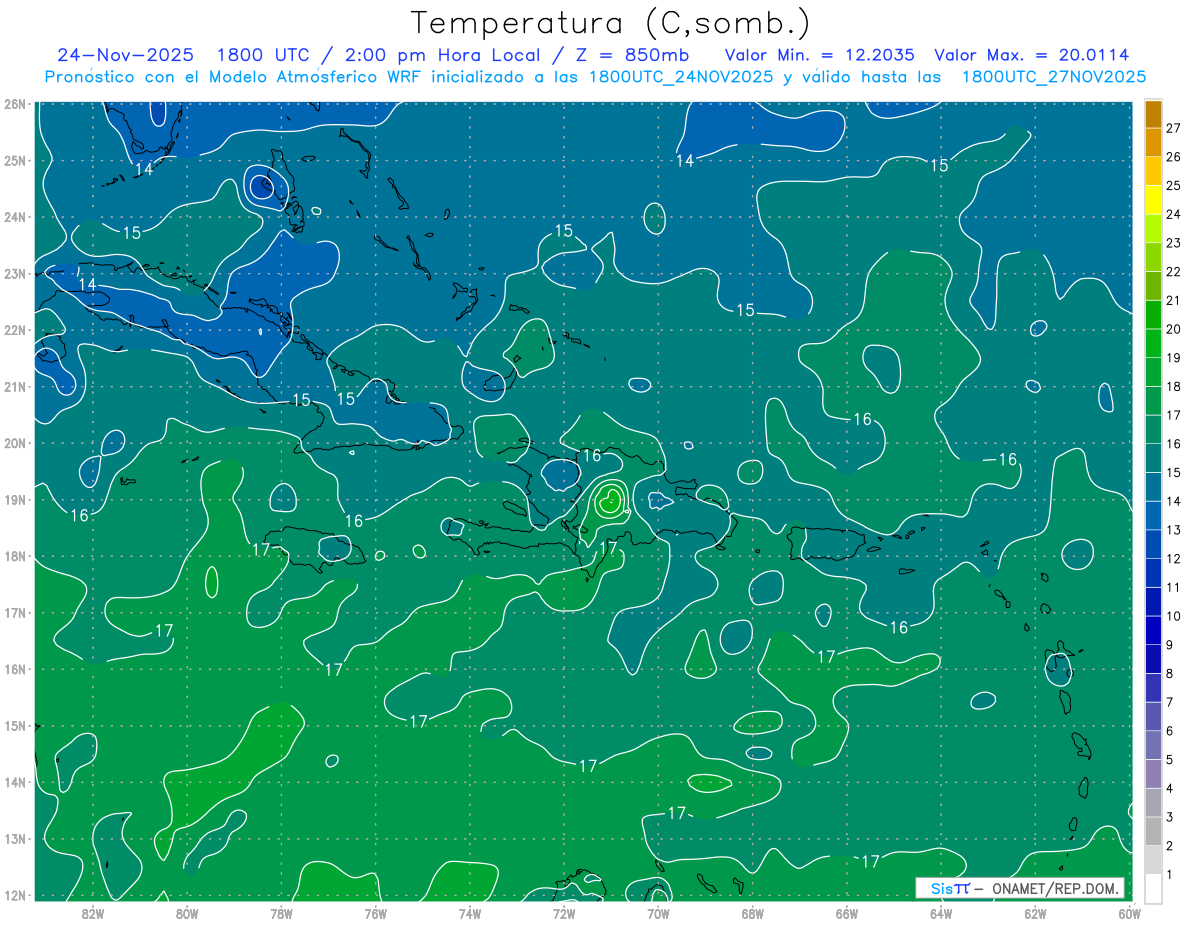The height and width of the screenshot is (927, 1200).
Task: Click the 24N latitude axis label
Action: click(14, 217)
